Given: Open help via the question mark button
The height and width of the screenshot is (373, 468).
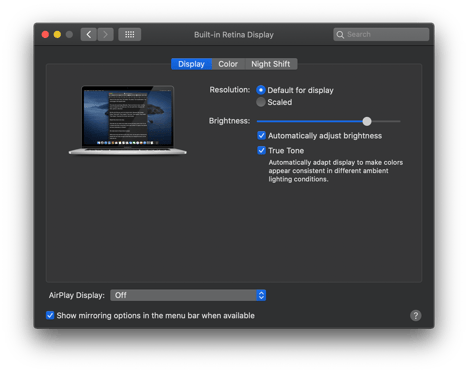Looking at the screenshot, I should pyautogui.click(x=415, y=315).
